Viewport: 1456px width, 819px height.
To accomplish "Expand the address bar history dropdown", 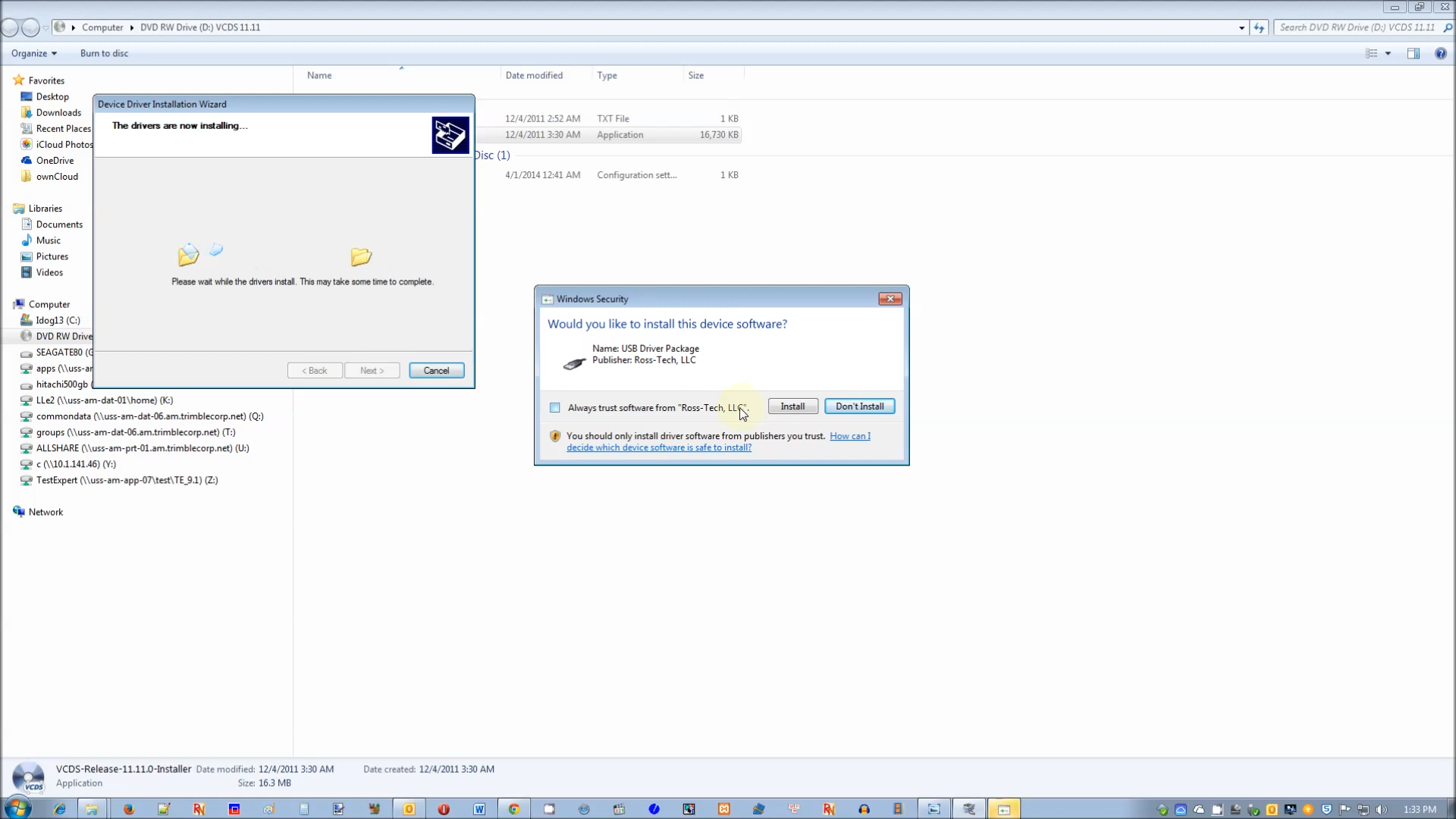I will pos(1241,27).
